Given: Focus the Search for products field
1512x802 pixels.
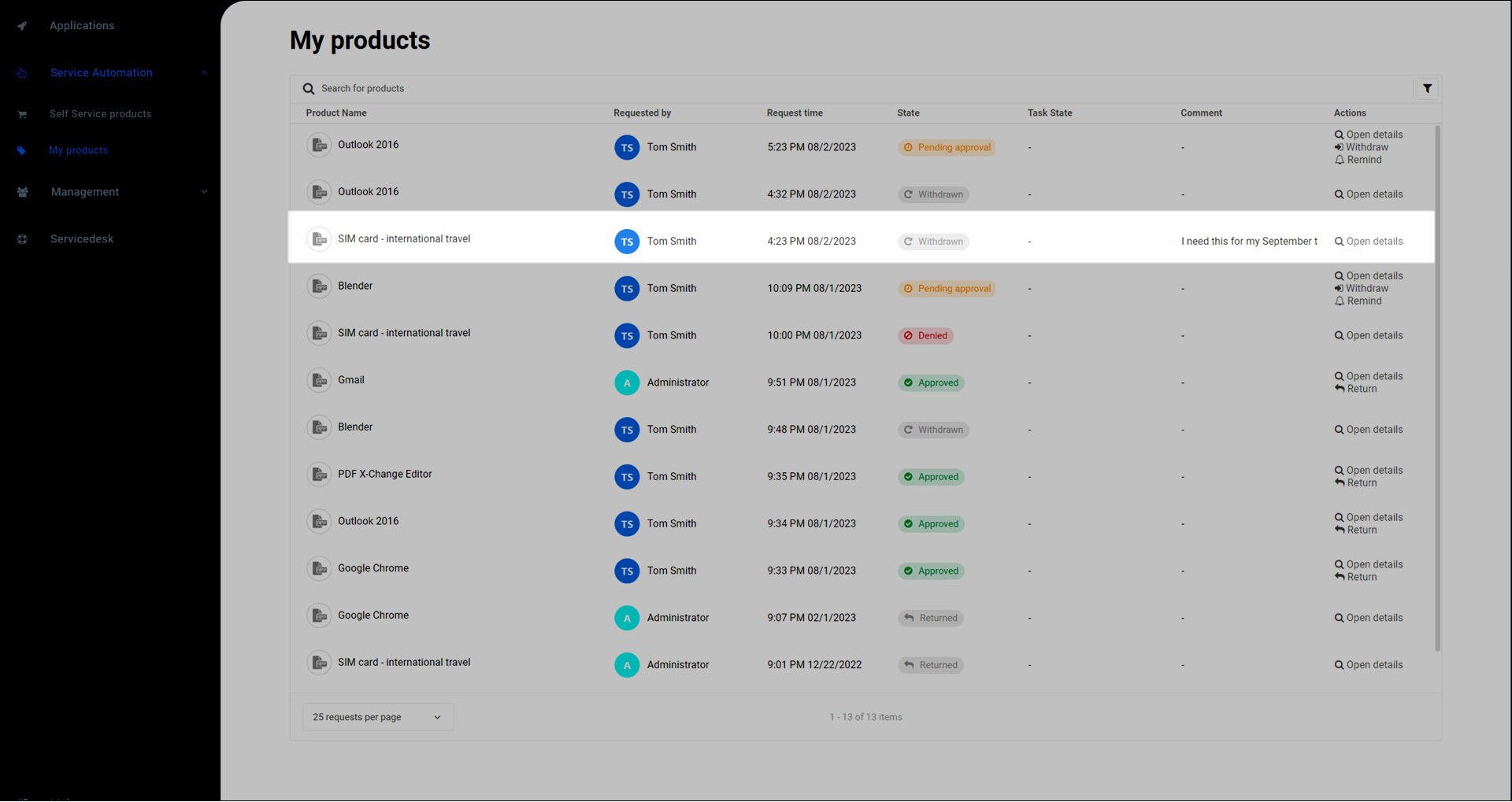Looking at the screenshot, I should coord(858,89).
